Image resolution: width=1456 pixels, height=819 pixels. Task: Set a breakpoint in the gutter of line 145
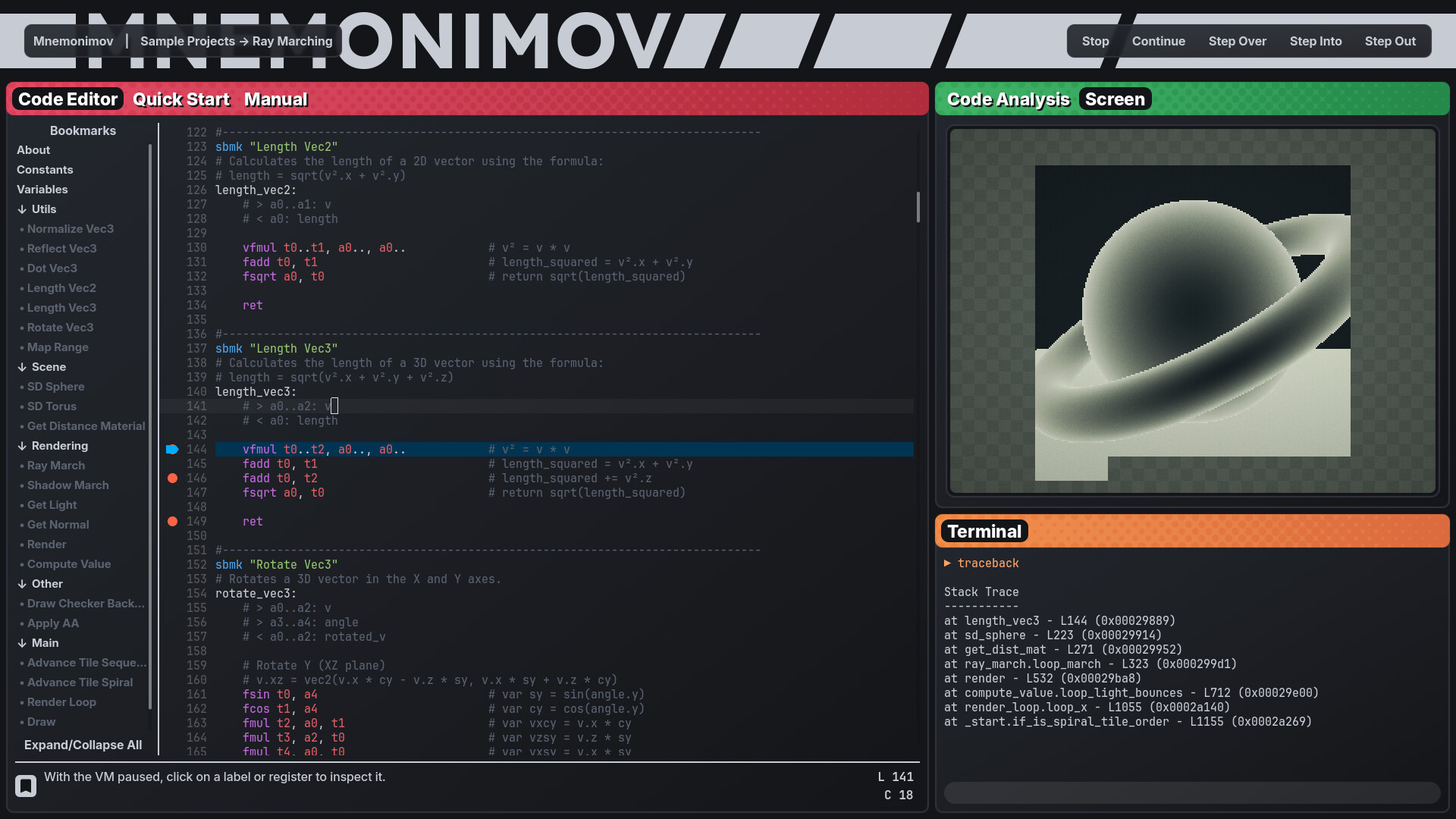174,464
